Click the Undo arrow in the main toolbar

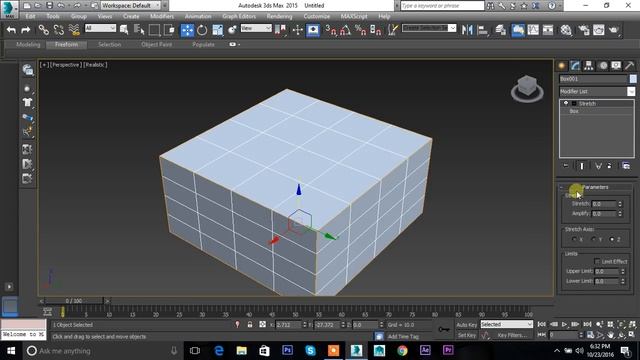coord(11,30)
